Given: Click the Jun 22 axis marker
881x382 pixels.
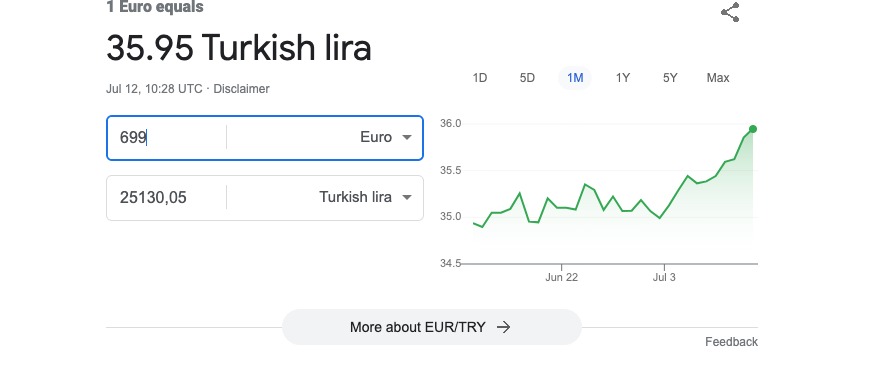Looking at the screenshot, I should click(x=561, y=278).
